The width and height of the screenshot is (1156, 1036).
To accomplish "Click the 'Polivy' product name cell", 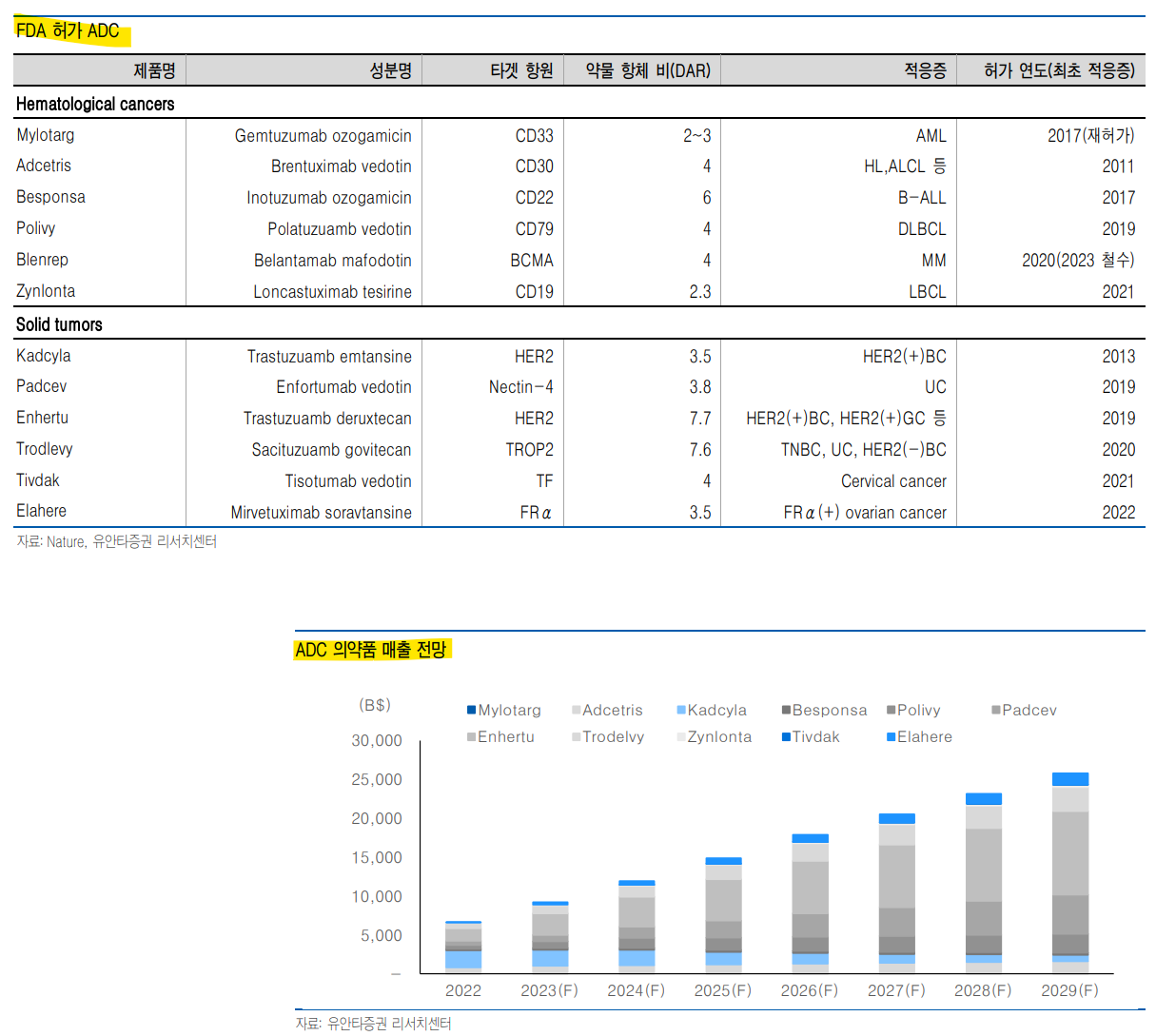I will pos(36,228).
